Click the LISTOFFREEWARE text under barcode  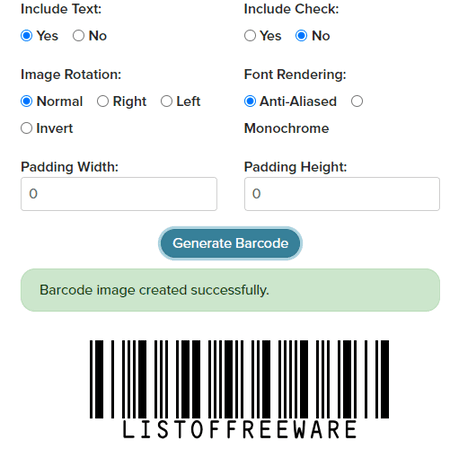pos(239,430)
